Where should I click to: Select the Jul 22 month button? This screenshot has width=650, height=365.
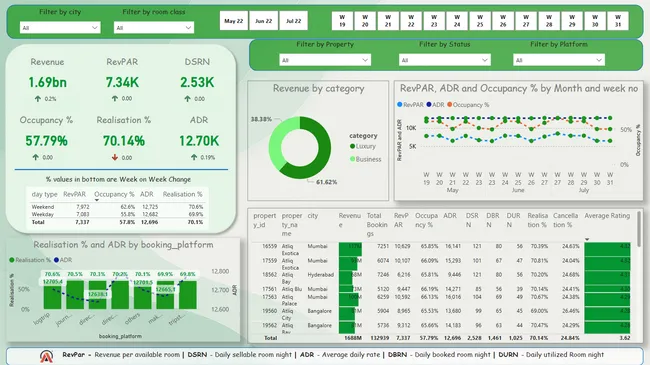[x=293, y=21]
